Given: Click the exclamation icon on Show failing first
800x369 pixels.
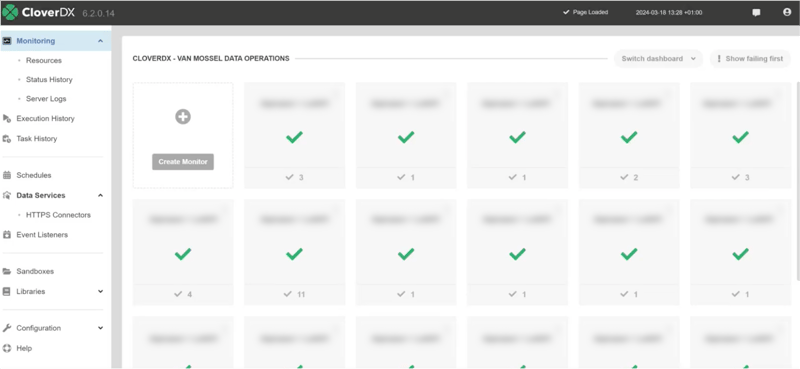Looking at the screenshot, I should point(719,59).
